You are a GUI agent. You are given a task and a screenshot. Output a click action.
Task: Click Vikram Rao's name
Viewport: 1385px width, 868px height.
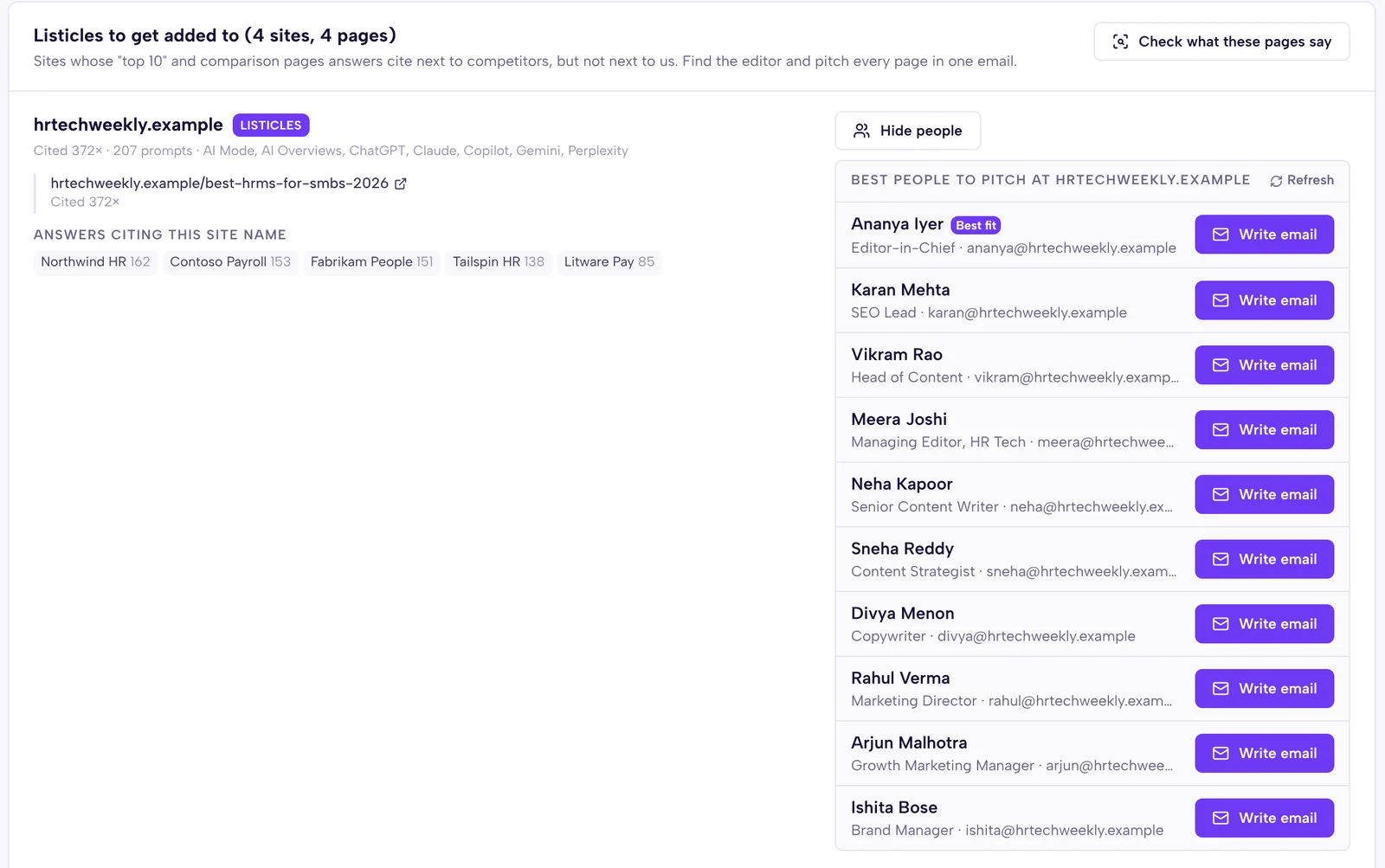click(896, 354)
